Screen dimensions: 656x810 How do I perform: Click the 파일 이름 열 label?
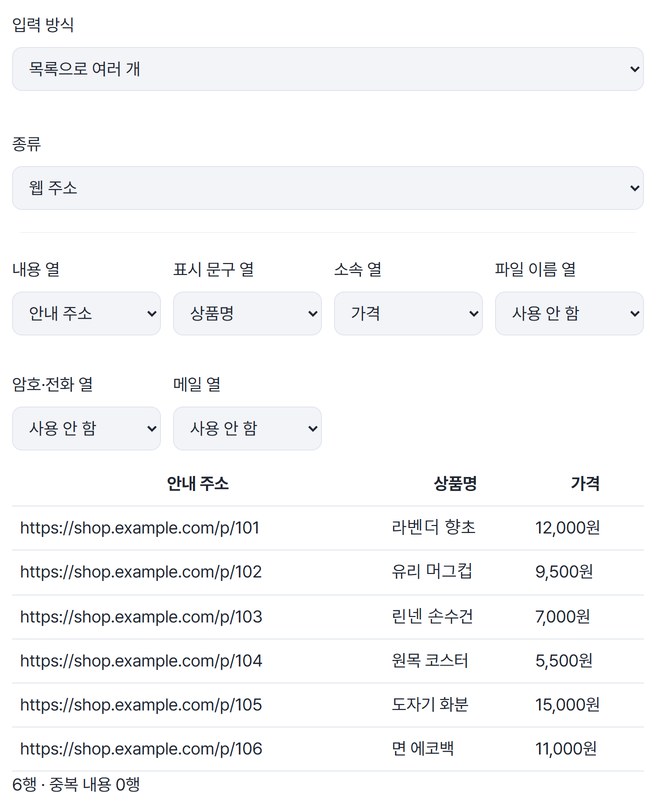[x=535, y=269]
